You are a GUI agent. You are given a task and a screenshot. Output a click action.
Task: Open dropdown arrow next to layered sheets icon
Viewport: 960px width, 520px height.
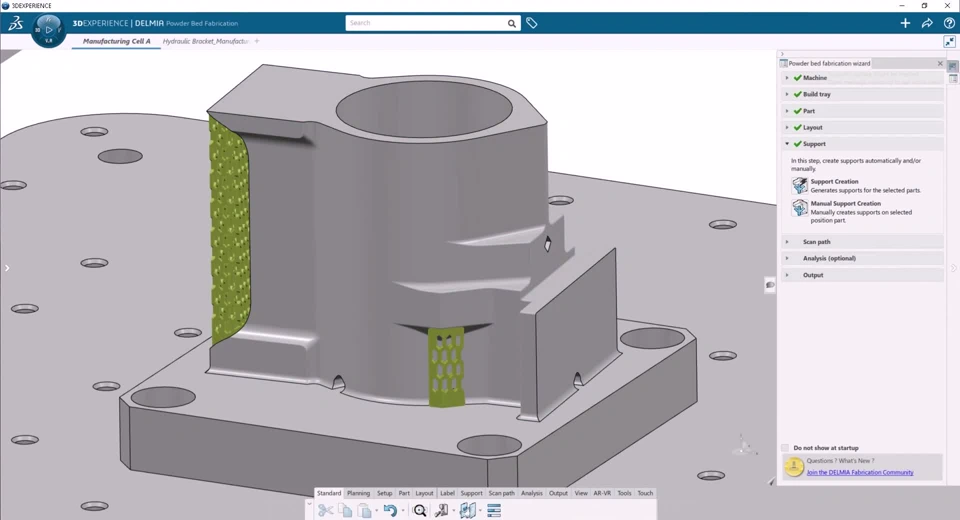[480, 511]
